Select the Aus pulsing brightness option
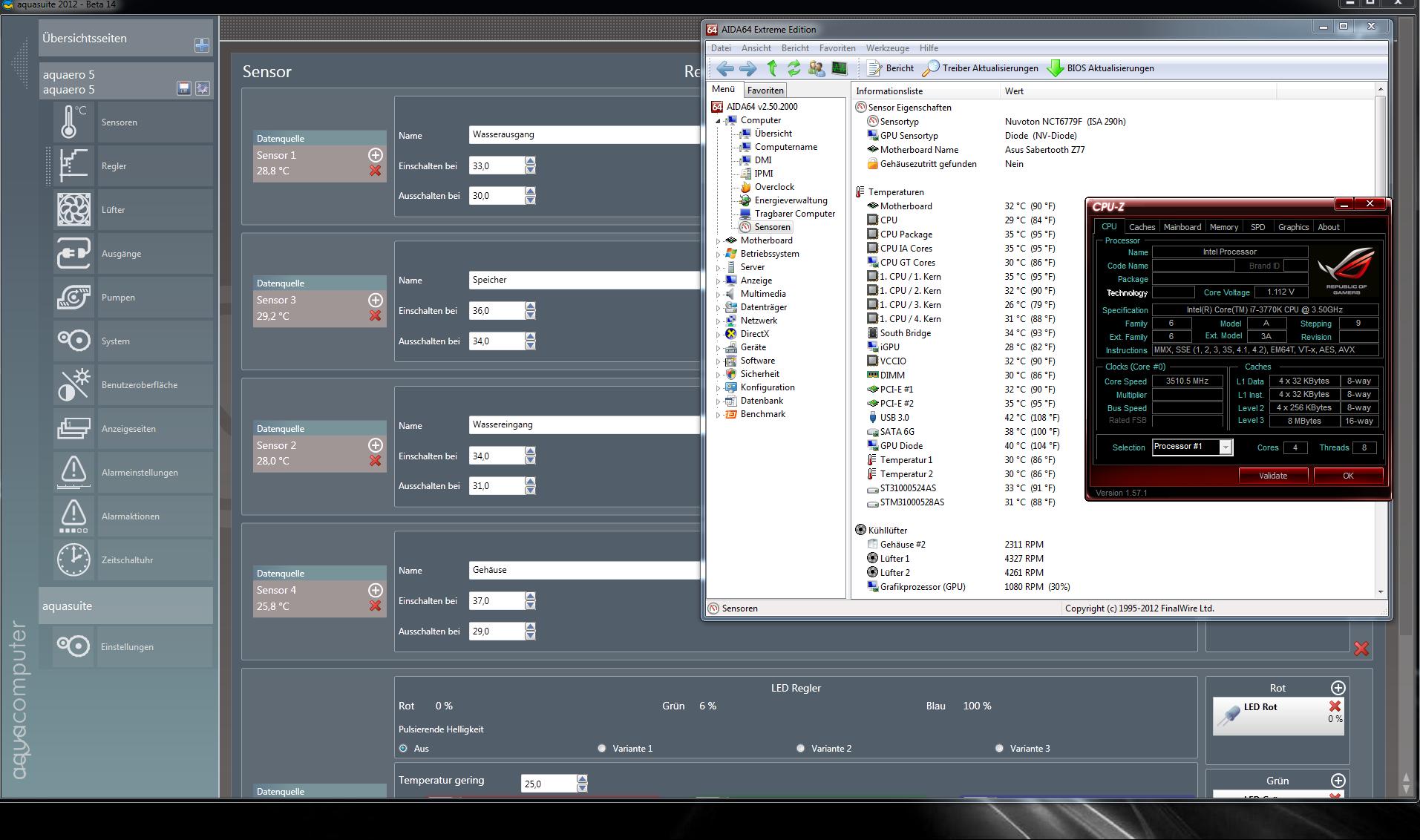The height and width of the screenshot is (840, 1420). pyautogui.click(x=403, y=749)
